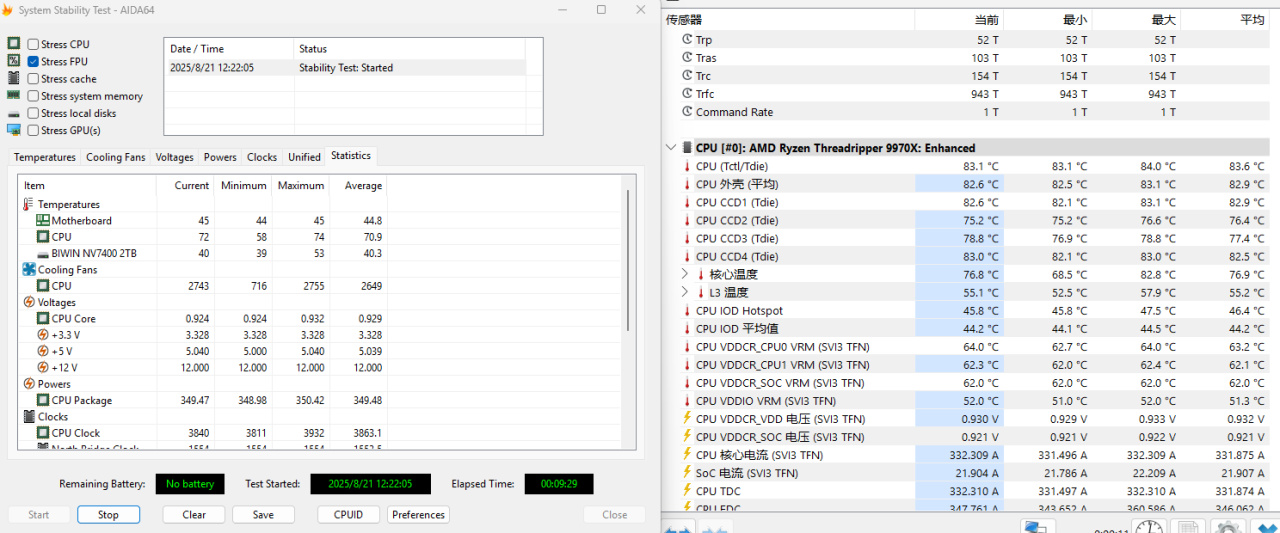The width and height of the screenshot is (1280, 533).
Task: Enable the Stress local disks checkbox
Action: tap(33, 113)
